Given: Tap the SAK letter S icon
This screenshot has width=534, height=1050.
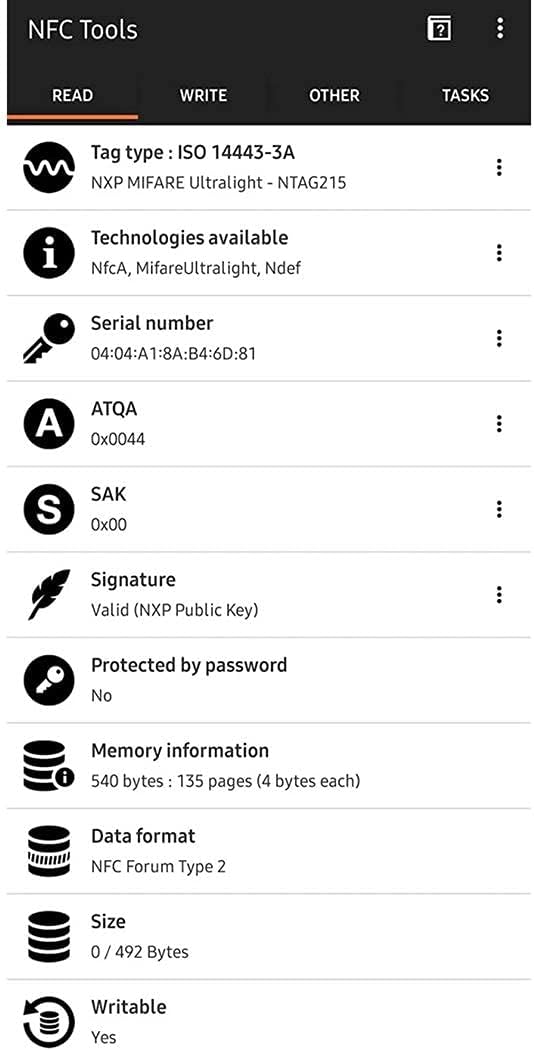Looking at the screenshot, I should (x=49, y=510).
